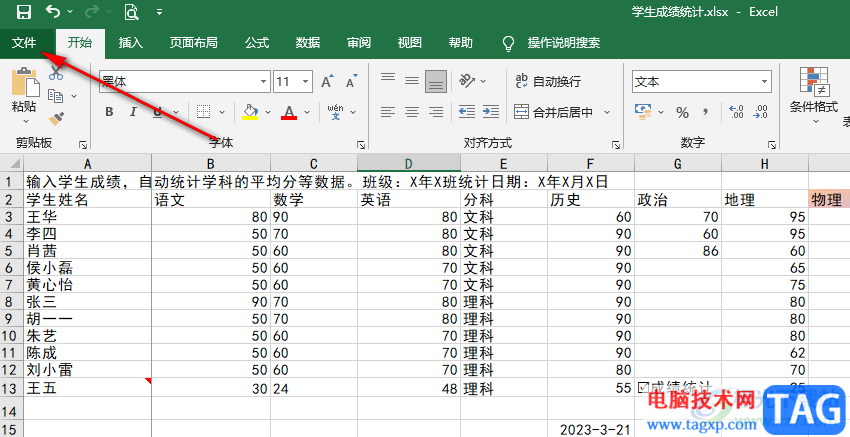Click 条件格式 conditional formatting button

[x=814, y=94]
